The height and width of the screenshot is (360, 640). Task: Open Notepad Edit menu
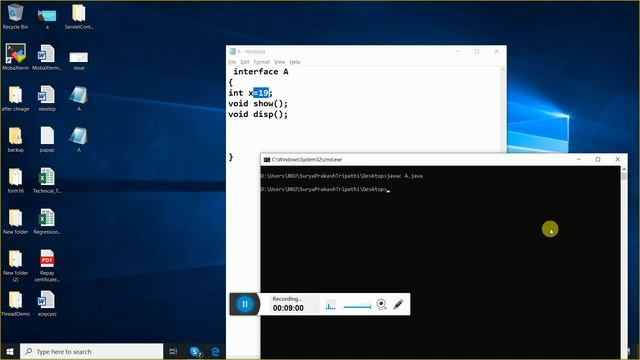[x=244, y=62]
